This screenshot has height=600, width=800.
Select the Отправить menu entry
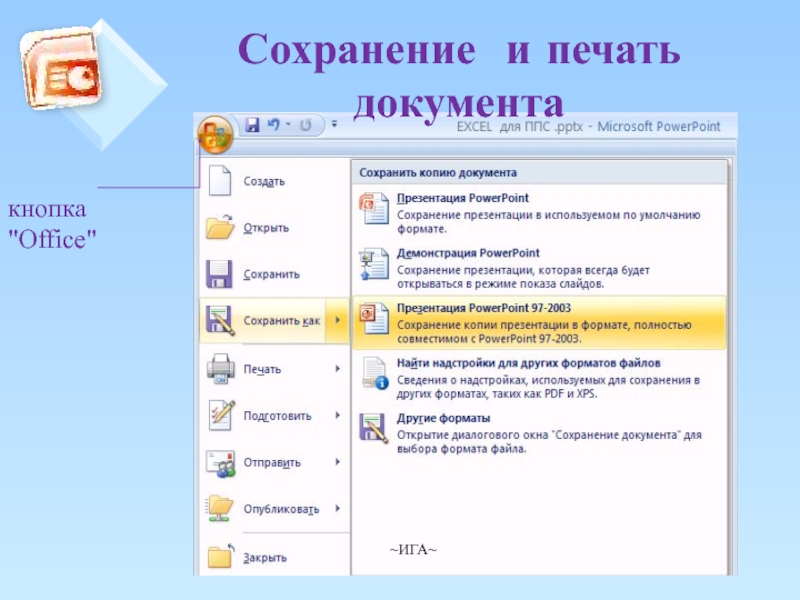[x=273, y=463]
